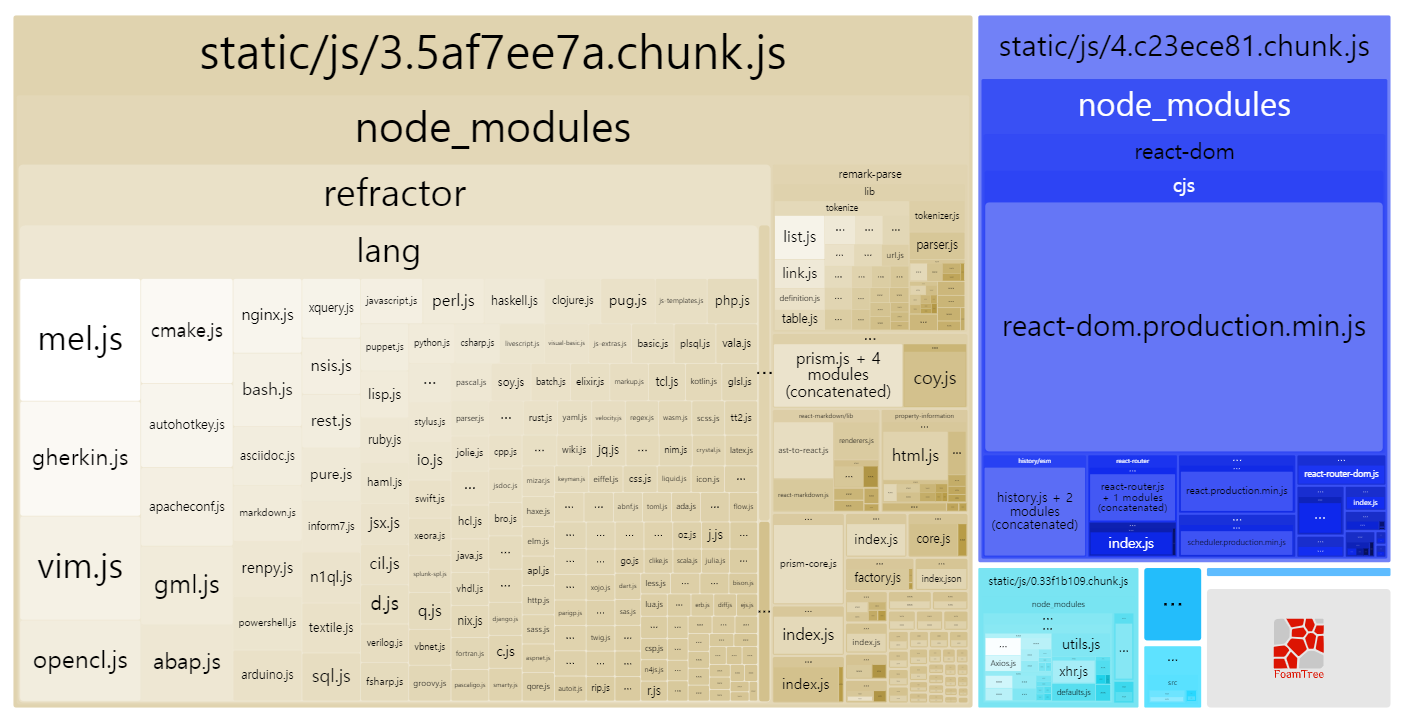Choose the sql.js cell
The width and height of the screenshot is (1405, 722).
331,677
